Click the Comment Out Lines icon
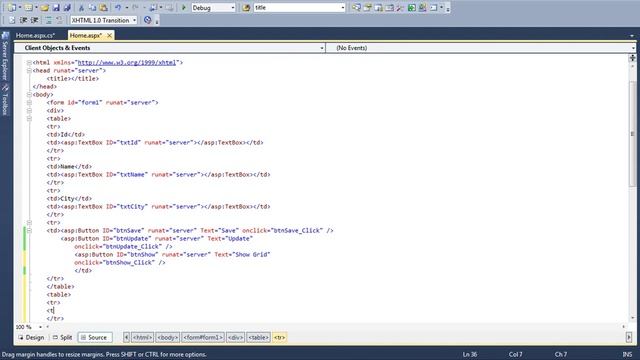 point(48,20)
